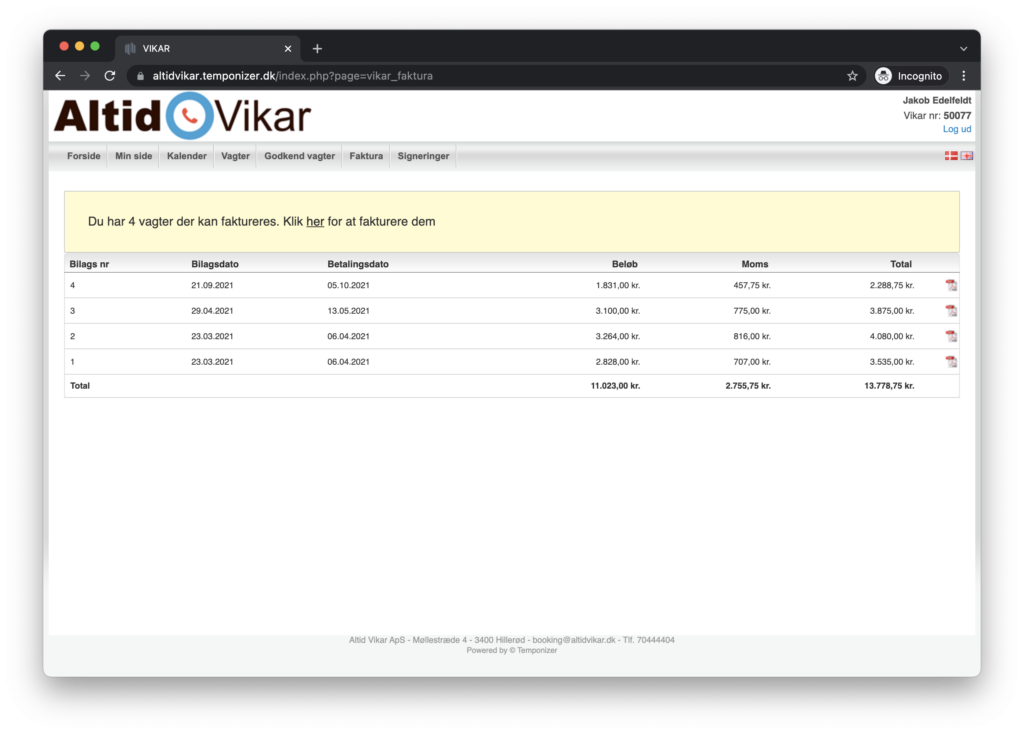Click sum 11.023,00 kr.
Screen dimensions: 1024x734
coord(615,386)
